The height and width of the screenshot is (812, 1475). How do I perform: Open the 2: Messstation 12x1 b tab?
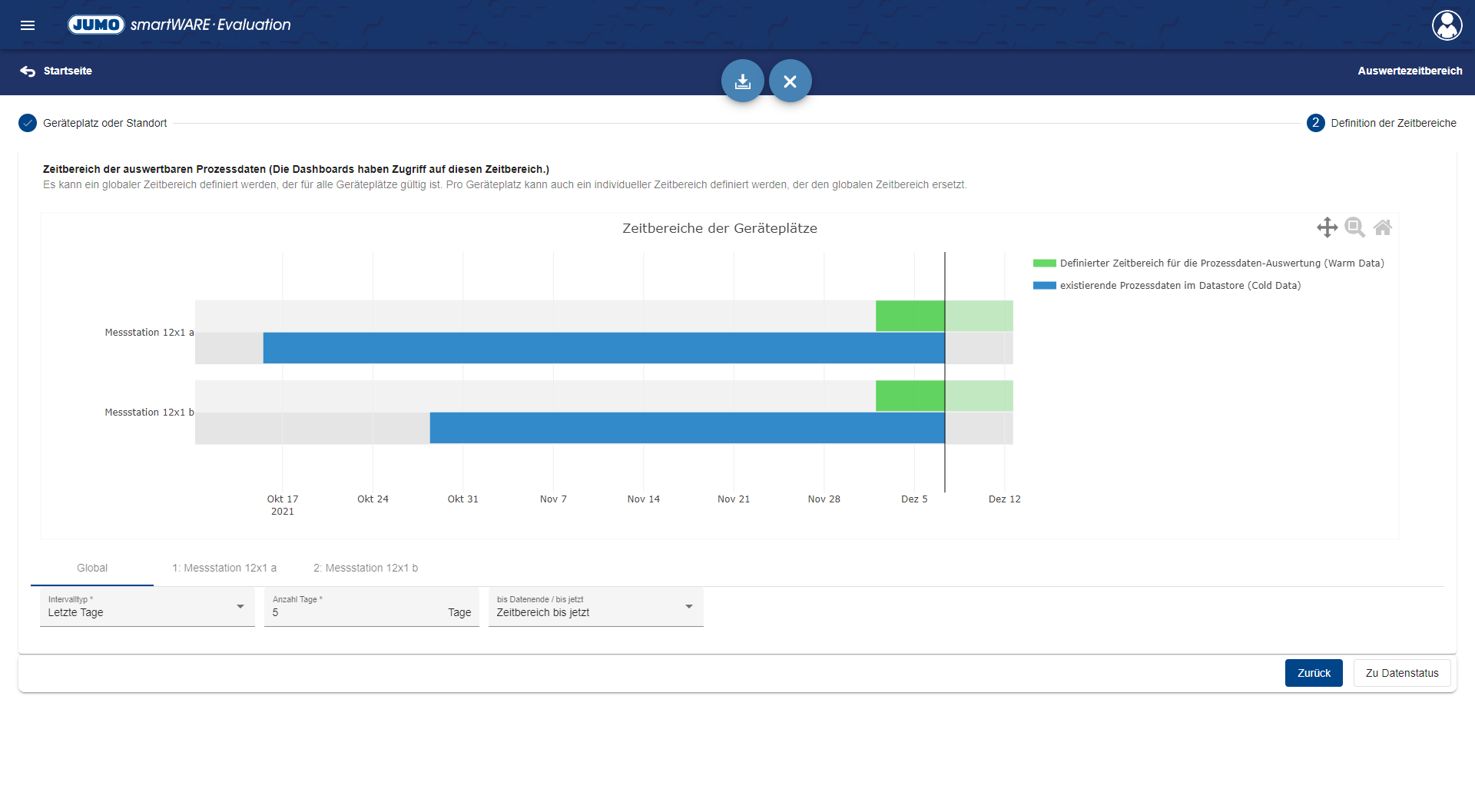point(366,568)
